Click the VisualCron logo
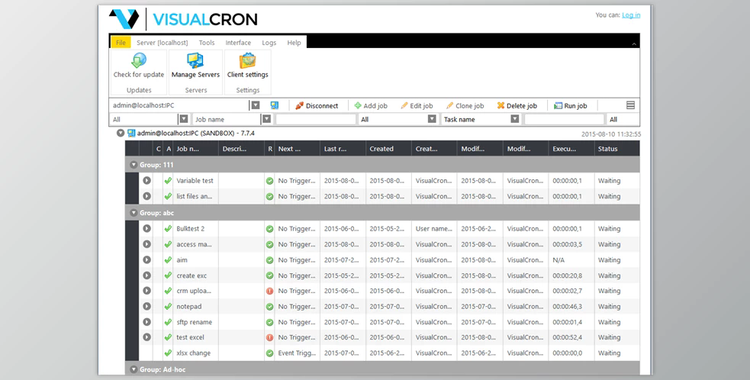 click(183, 19)
